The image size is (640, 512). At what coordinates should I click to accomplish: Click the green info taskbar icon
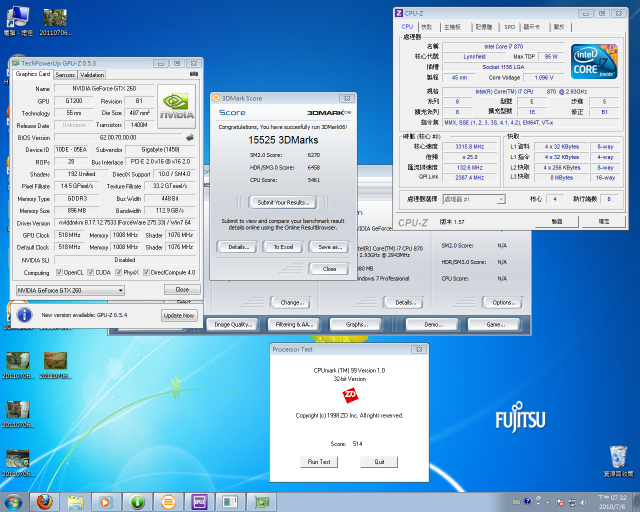[x=138, y=502]
